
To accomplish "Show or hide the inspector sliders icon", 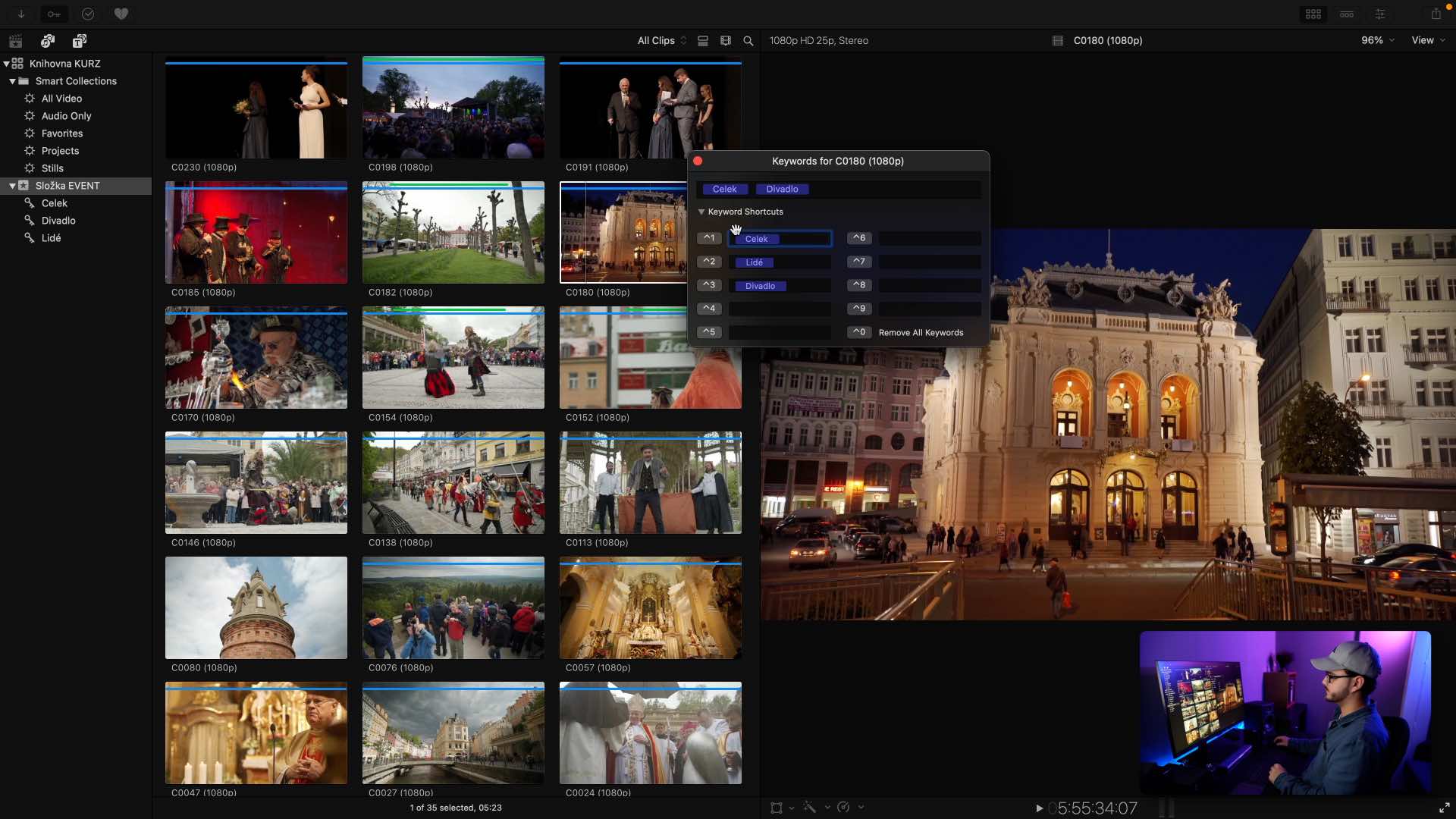I will pos(1380,14).
